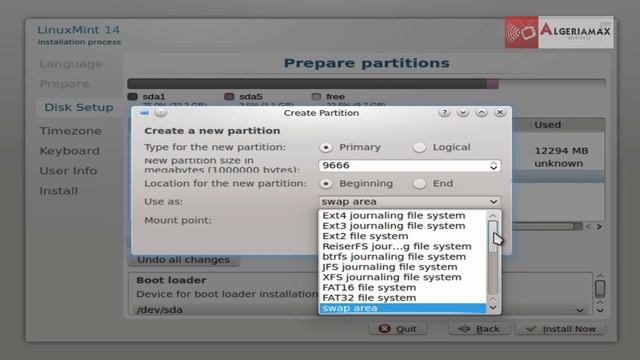Viewport: 640px width, 360px height.
Task: Open the User Info step in sidebar
Action: pyautogui.click(x=68, y=171)
